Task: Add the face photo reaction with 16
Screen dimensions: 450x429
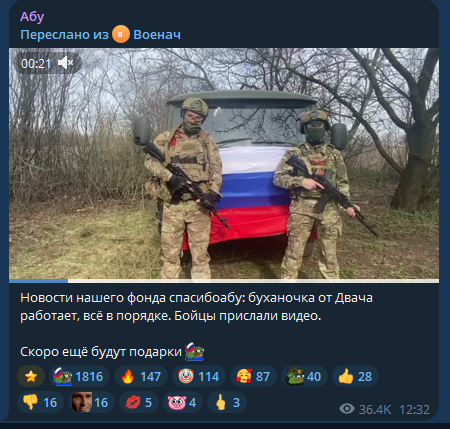Action: [x=91, y=402]
